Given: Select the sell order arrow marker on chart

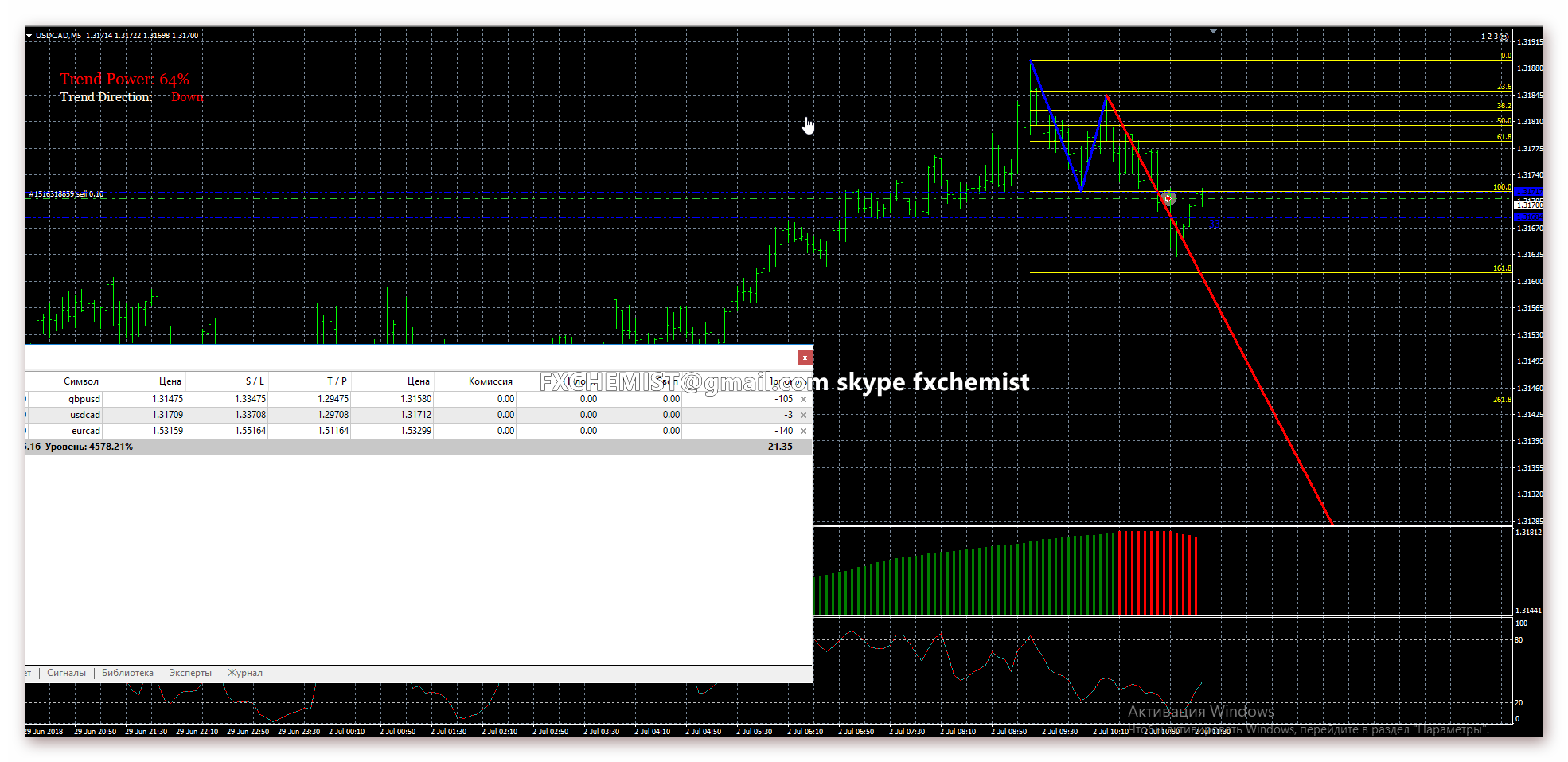Looking at the screenshot, I should coord(1168,198).
